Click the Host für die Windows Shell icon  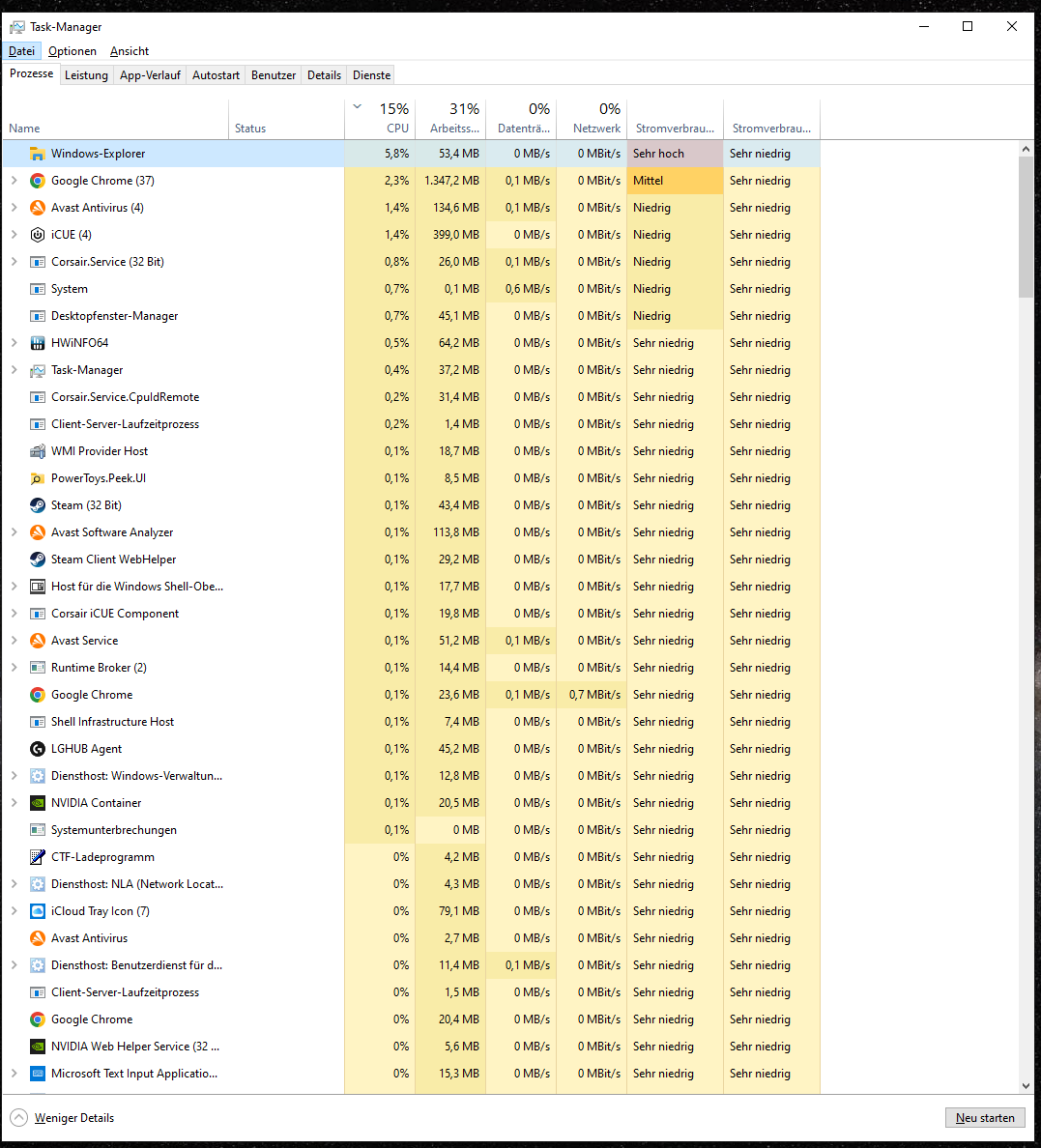pos(38,588)
